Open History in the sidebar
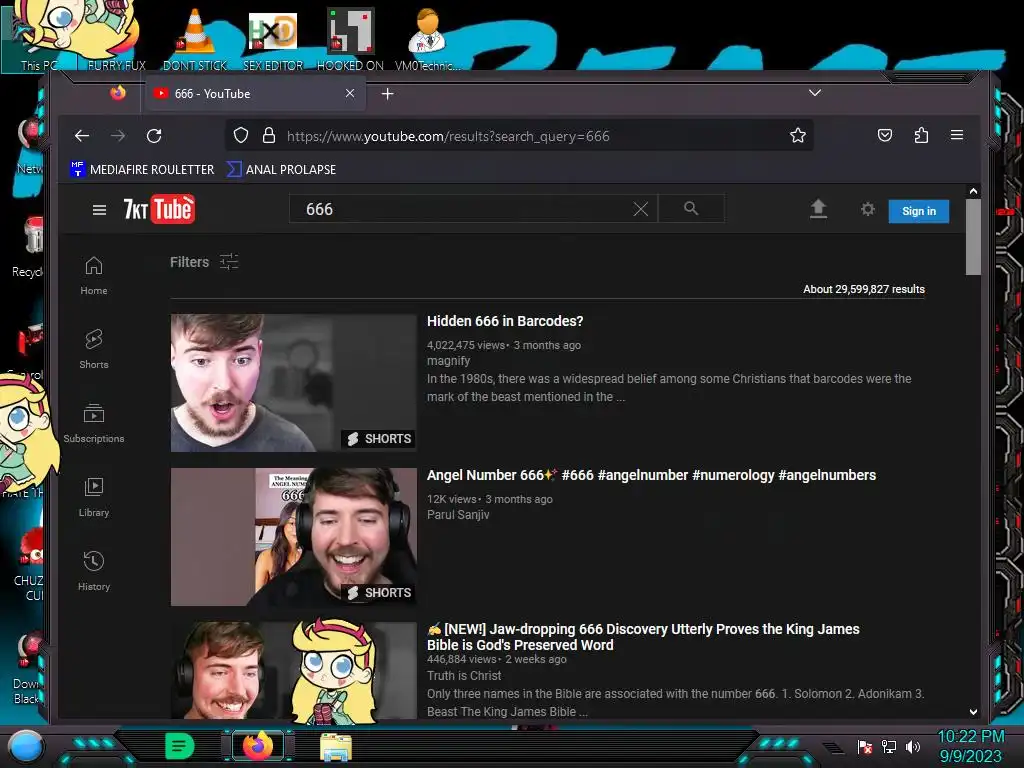Image resolution: width=1024 pixels, height=768 pixels. (94, 571)
